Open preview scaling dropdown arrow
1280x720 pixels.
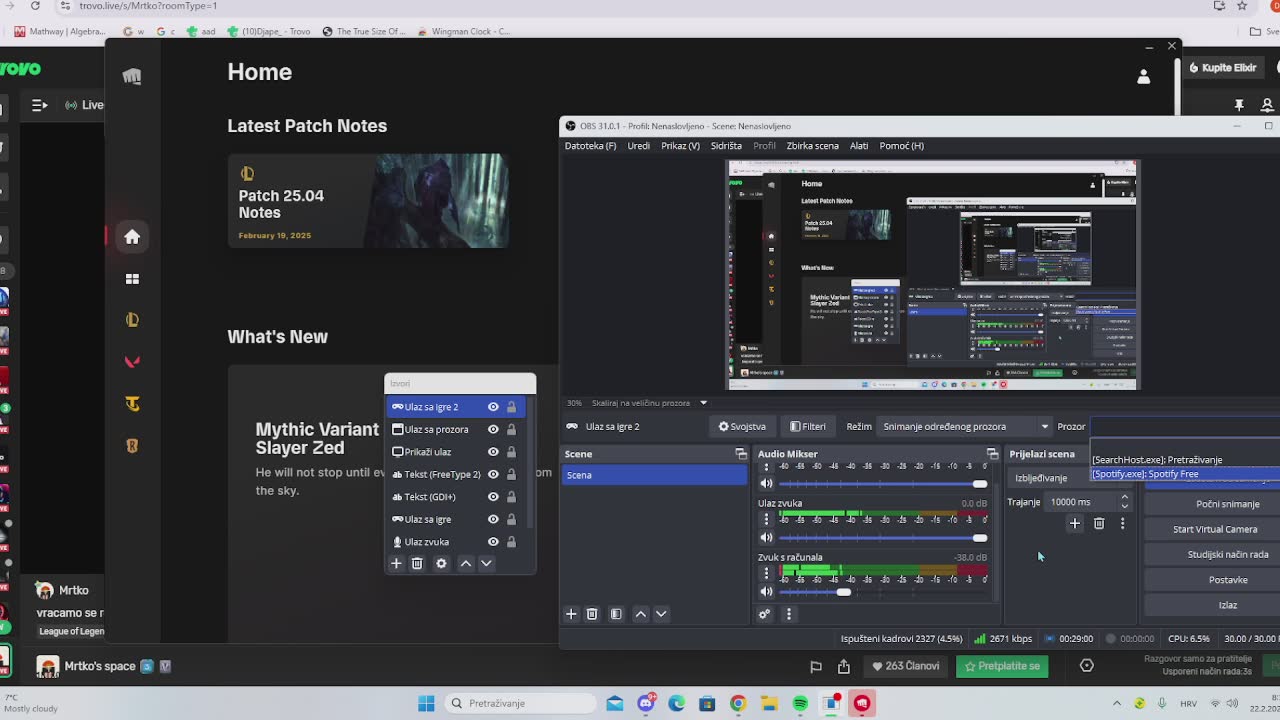click(703, 403)
